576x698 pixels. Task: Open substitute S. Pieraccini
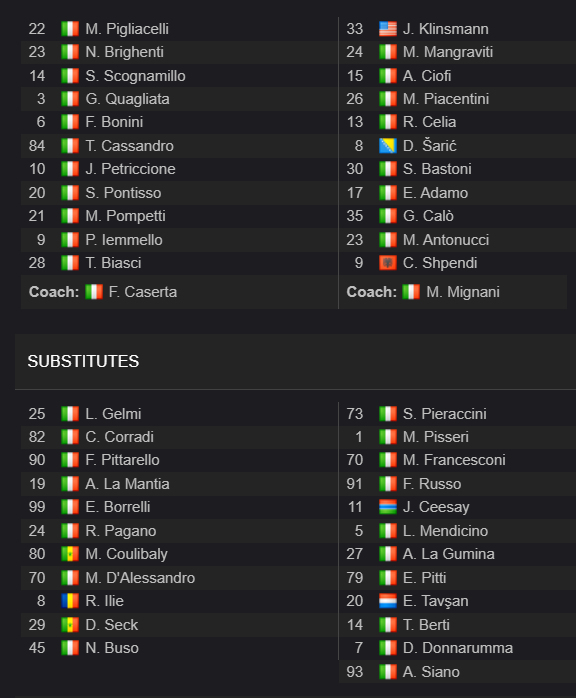(x=445, y=414)
